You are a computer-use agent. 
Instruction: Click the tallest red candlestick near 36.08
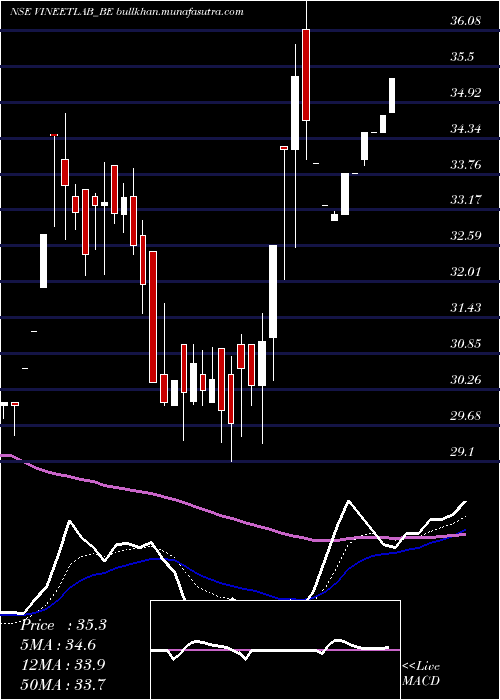[306, 75]
